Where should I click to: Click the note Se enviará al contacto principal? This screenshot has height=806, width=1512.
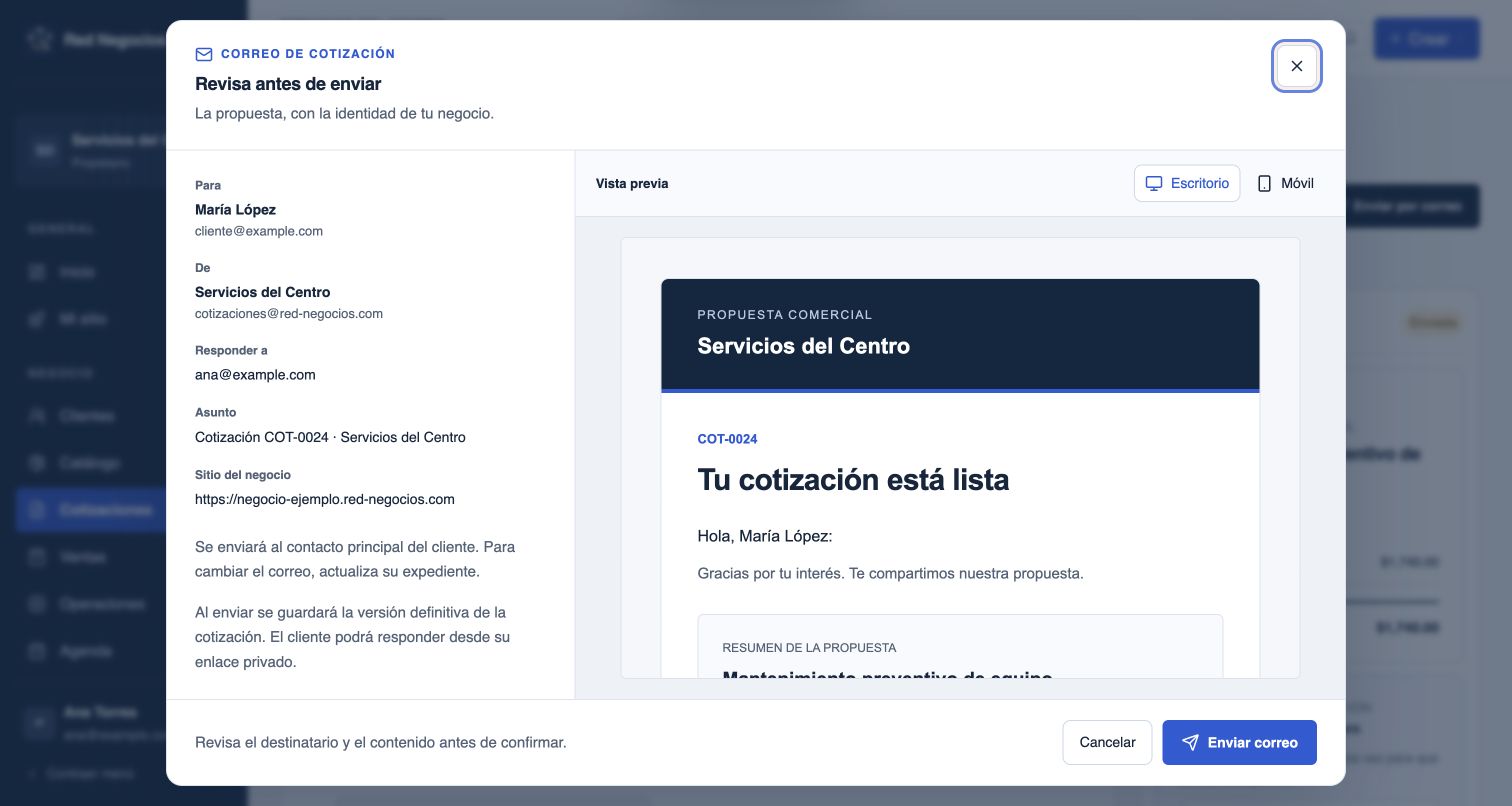coord(355,560)
